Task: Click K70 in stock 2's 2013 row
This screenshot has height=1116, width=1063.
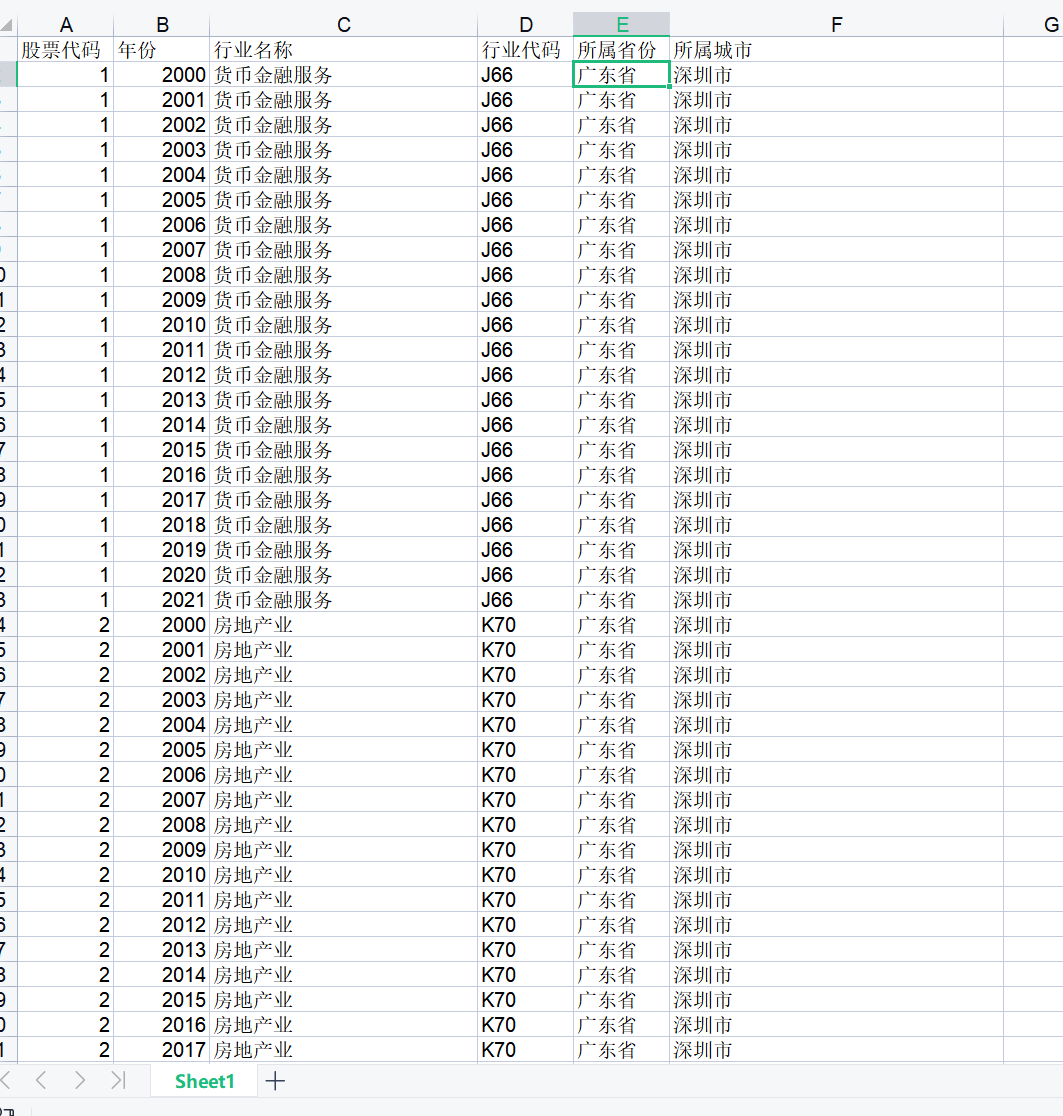Action: coord(526,949)
